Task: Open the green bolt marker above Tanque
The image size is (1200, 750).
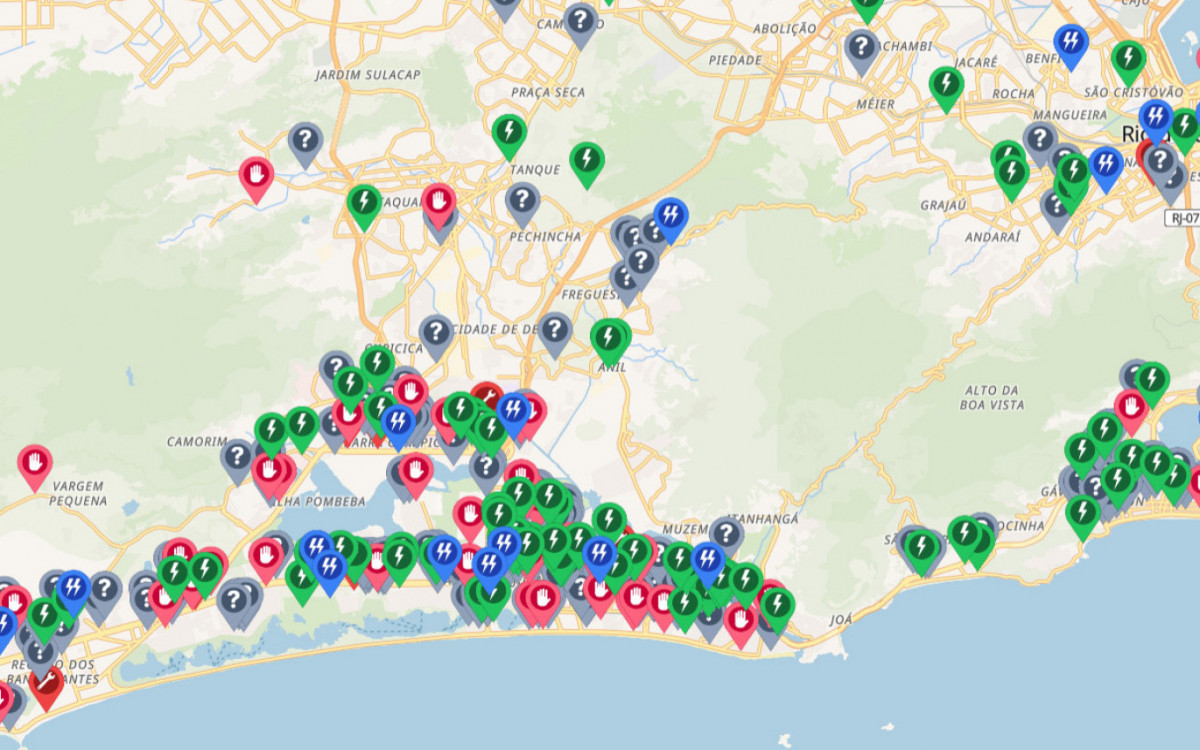Action: tap(509, 133)
